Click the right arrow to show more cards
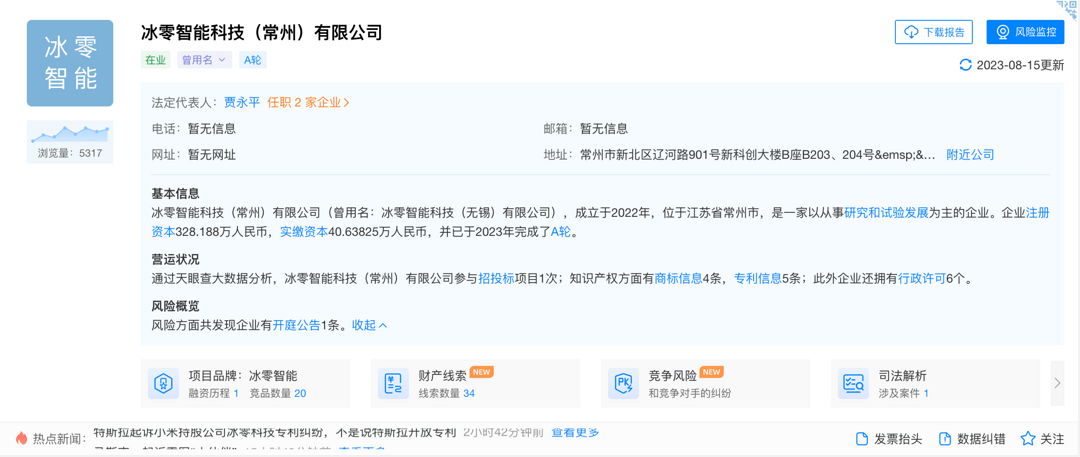1080x457 pixels. 1057,383
